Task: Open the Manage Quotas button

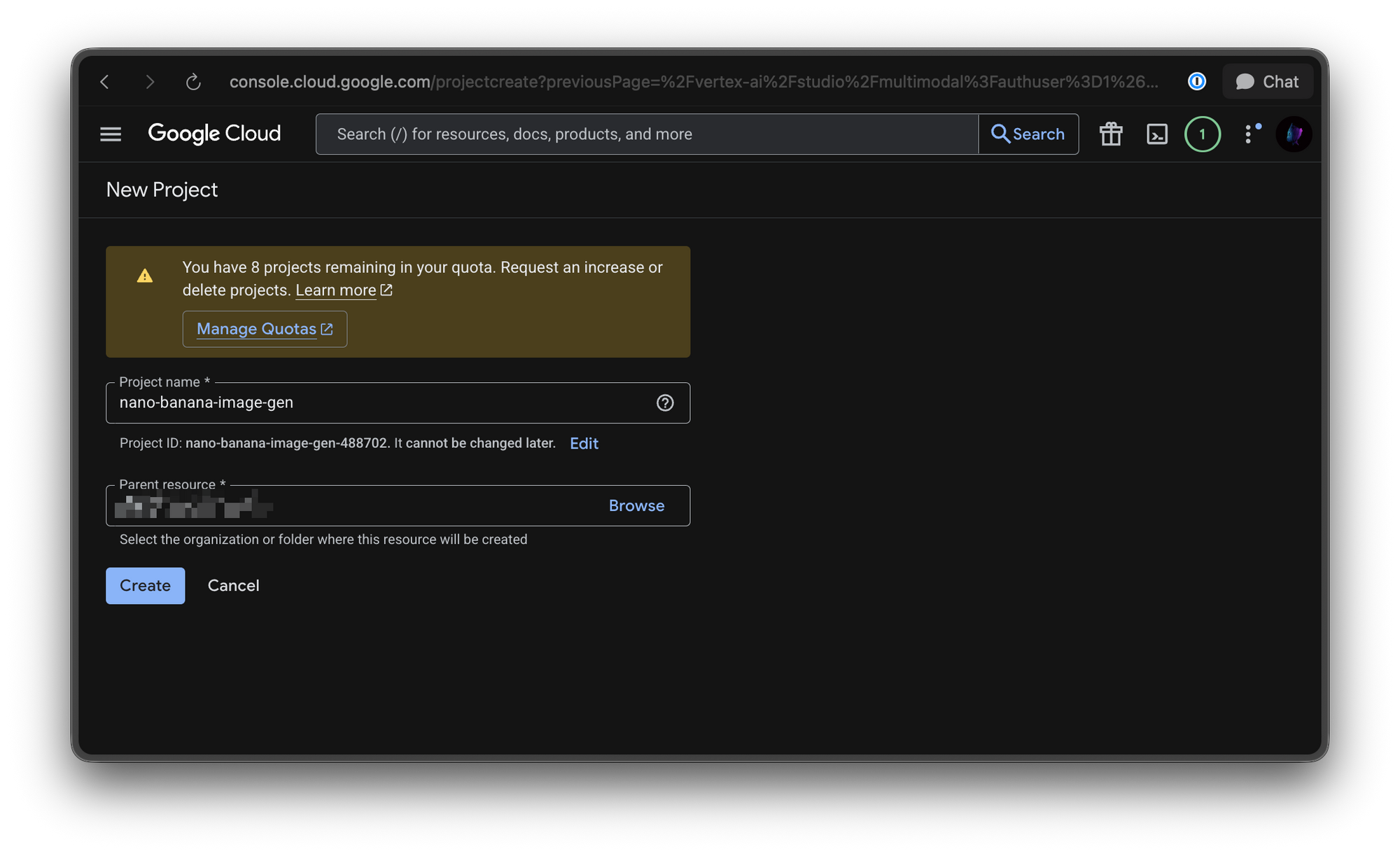Action: pyautogui.click(x=265, y=329)
